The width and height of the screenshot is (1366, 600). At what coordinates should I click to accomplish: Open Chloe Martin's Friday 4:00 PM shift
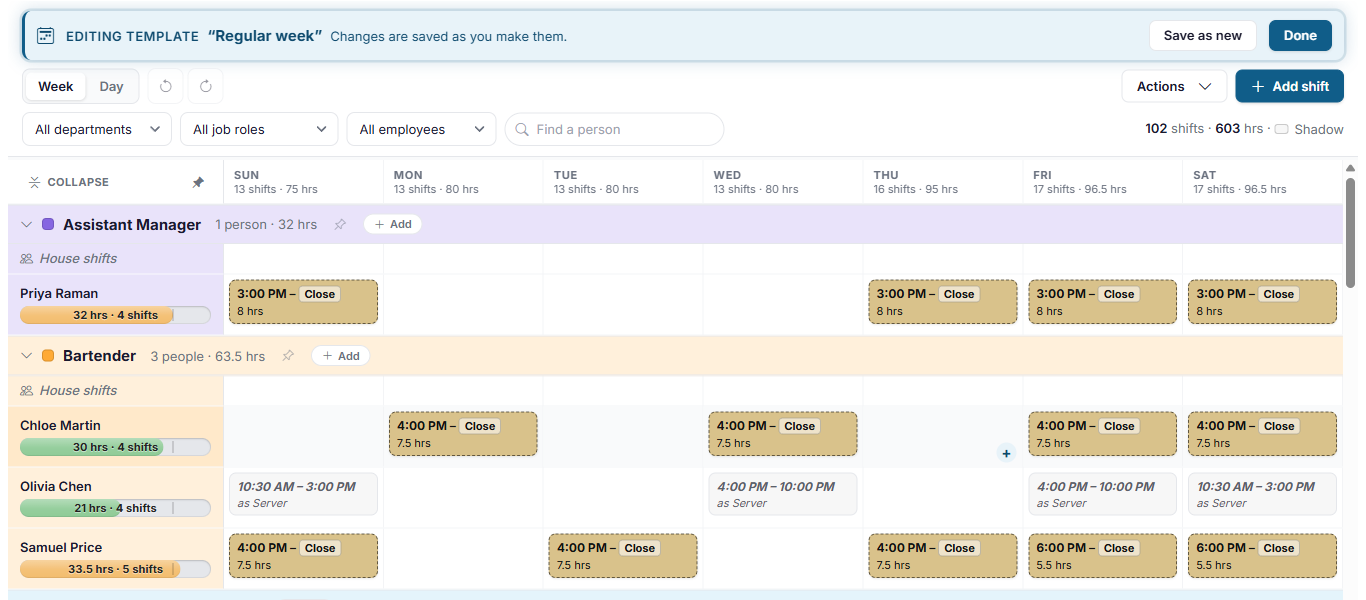(x=1103, y=434)
